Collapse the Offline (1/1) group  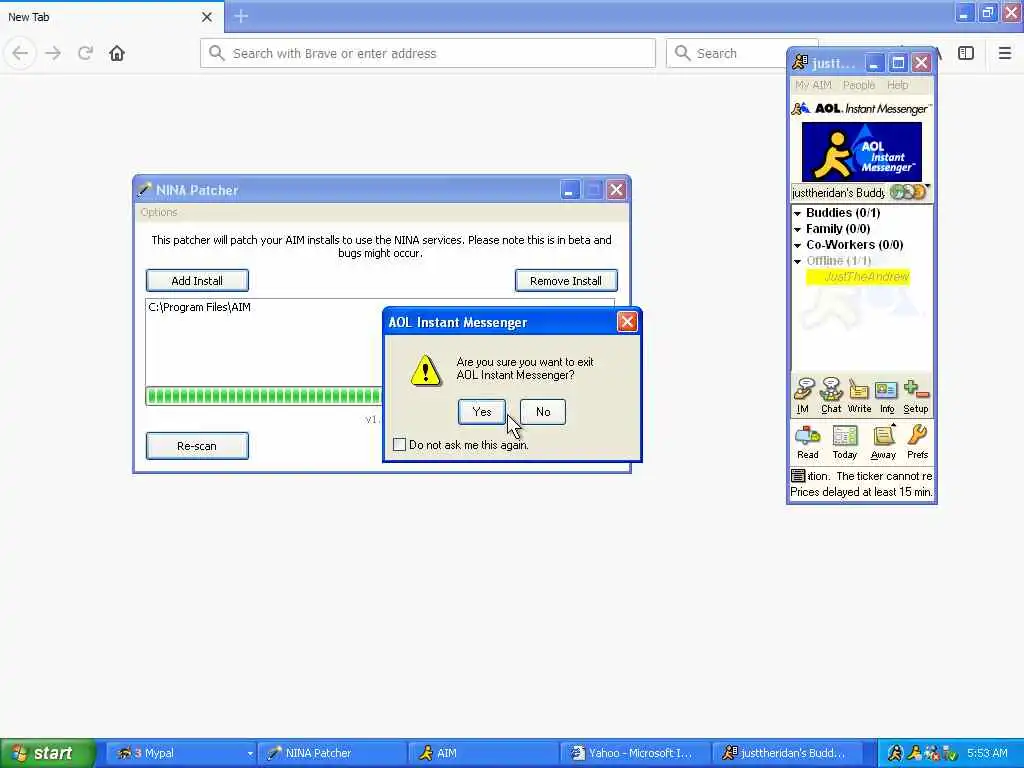tap(797, 261)
